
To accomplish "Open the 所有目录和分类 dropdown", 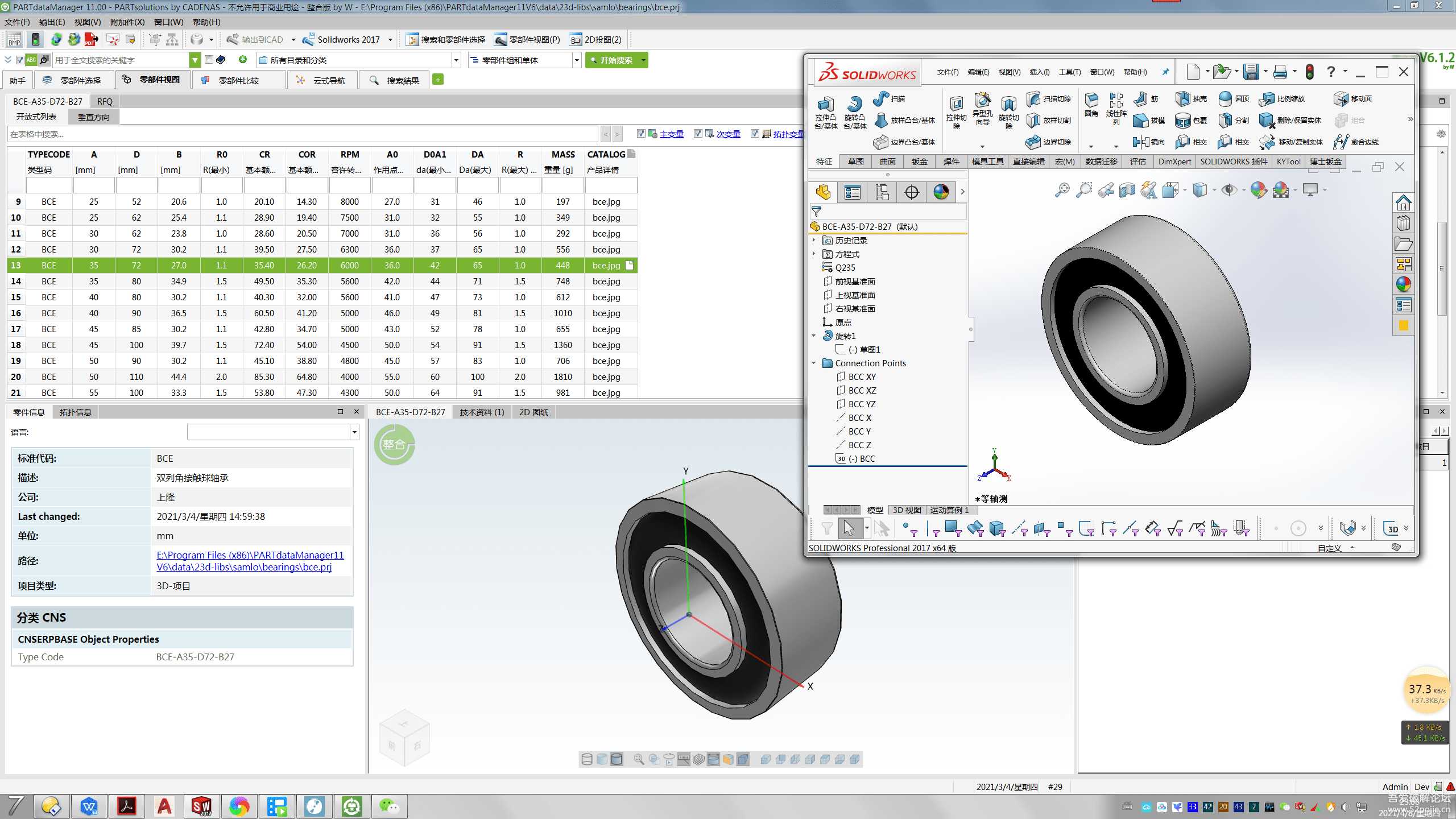I will point(456,60).
